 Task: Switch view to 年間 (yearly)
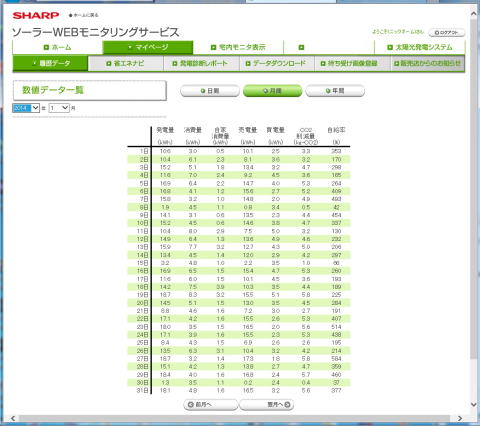coord(335,91)
